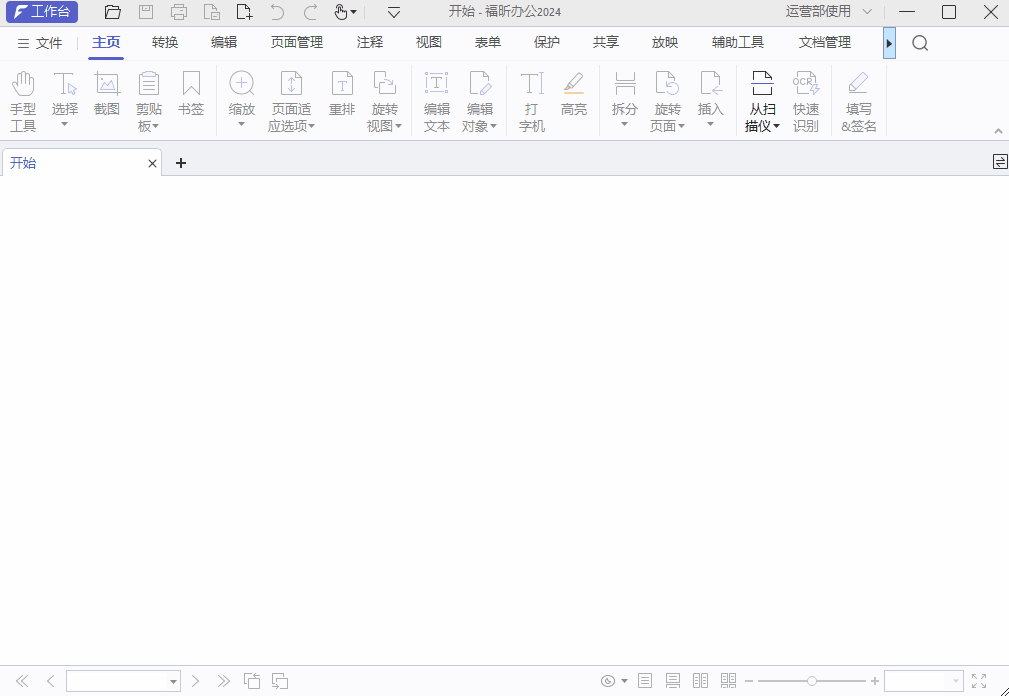The width and height of the screenshot is (1009, 696).
Task: Select the Snapshot tool (截图)
Action: (107, 98)
